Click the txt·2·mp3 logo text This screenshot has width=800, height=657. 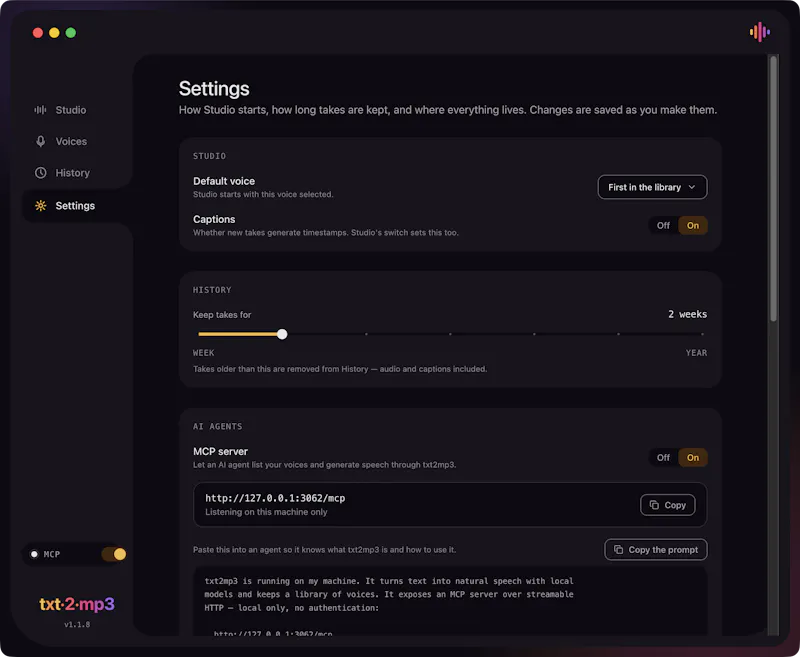77,604
